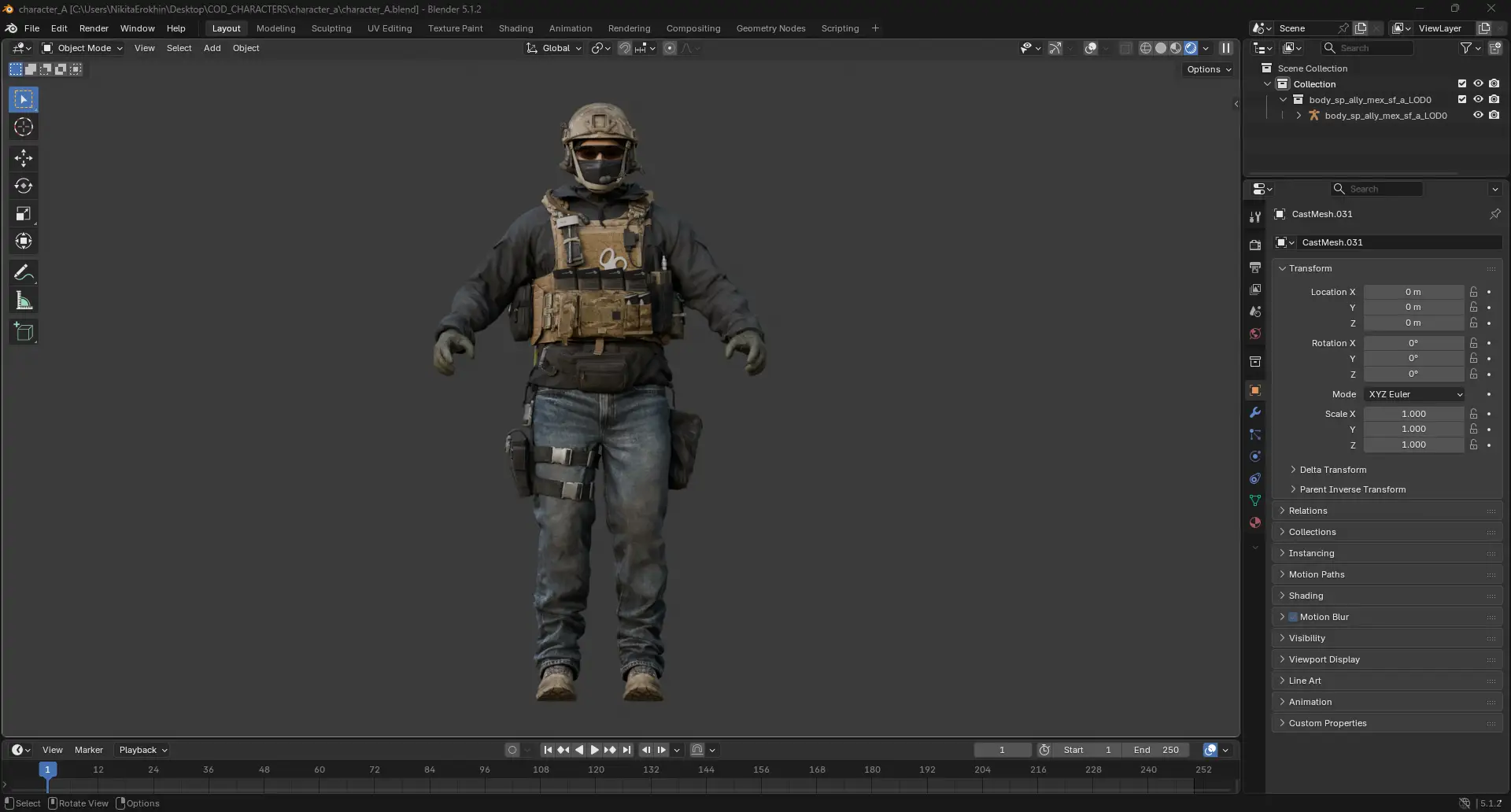Image resolution: width=1511 pixels, height=812 pixels.
Task: Expand the Delta Transform panel
Action: pyautogui.click(x=1333, y=470)
